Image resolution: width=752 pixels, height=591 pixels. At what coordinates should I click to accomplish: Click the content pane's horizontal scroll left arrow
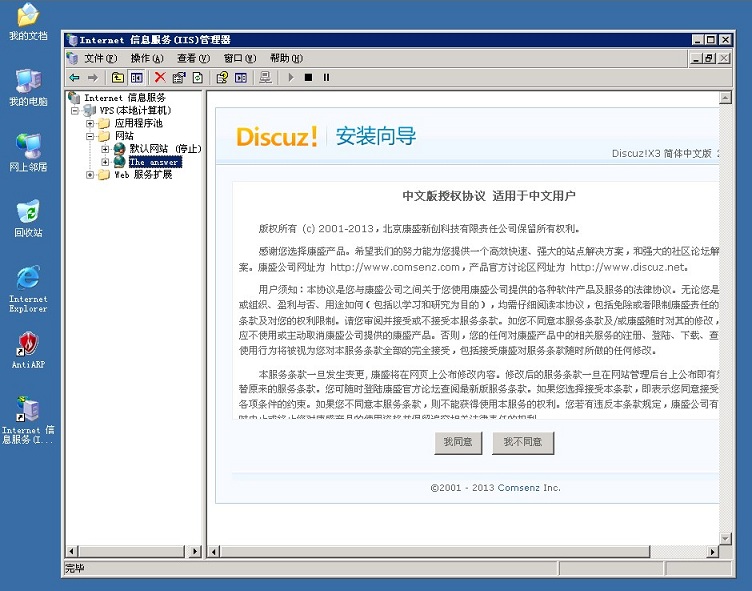[x=214, y=552]
